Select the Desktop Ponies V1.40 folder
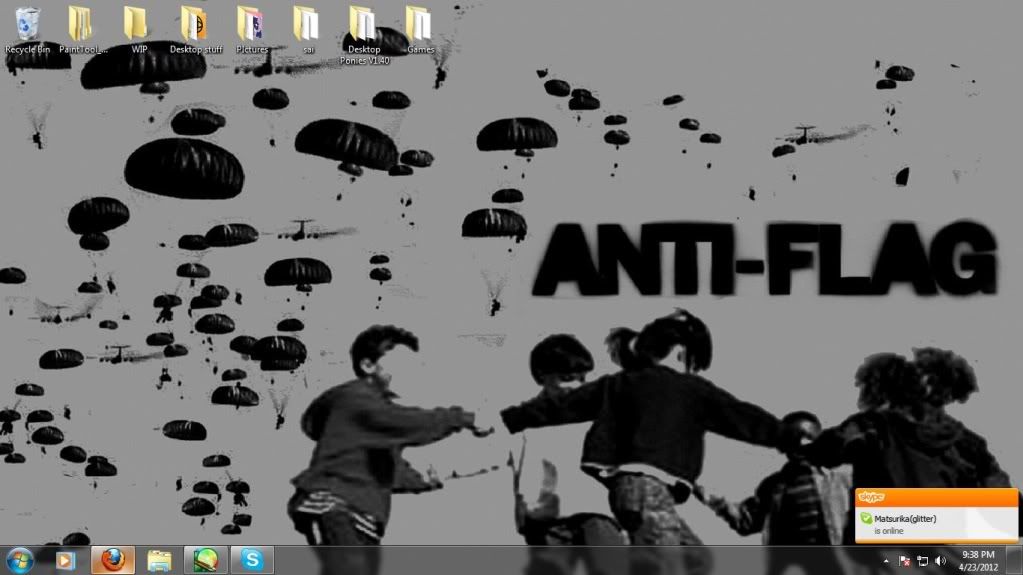 coord(364,36)
